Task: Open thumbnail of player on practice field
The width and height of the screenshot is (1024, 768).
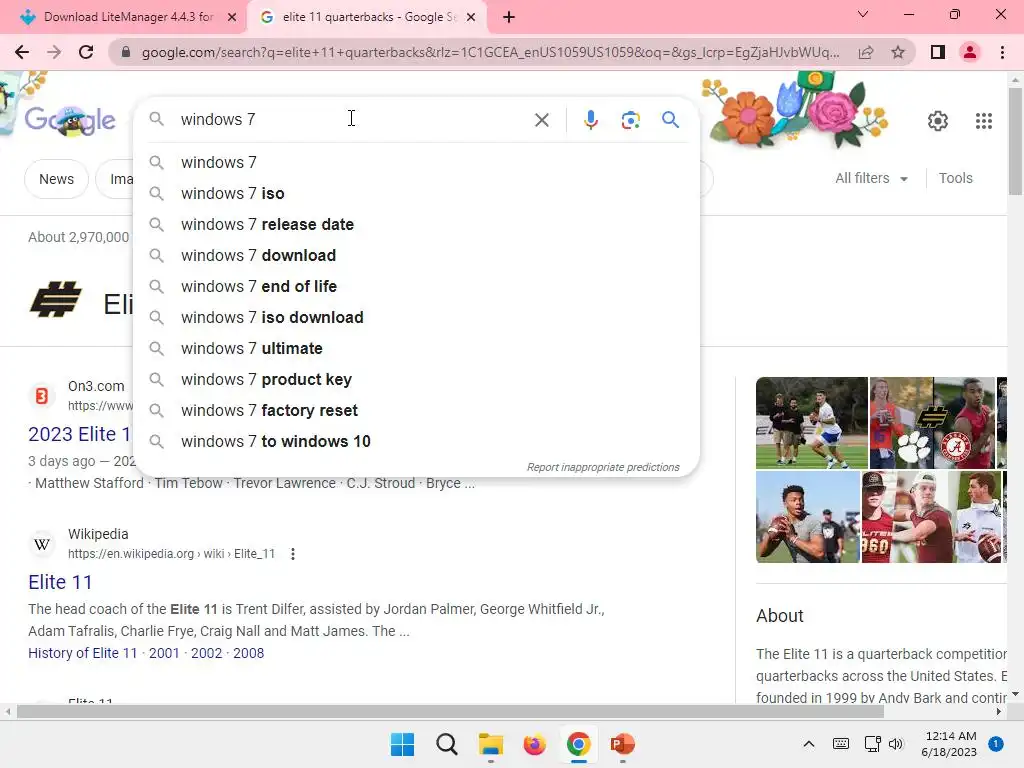Action: click(812, 423)
